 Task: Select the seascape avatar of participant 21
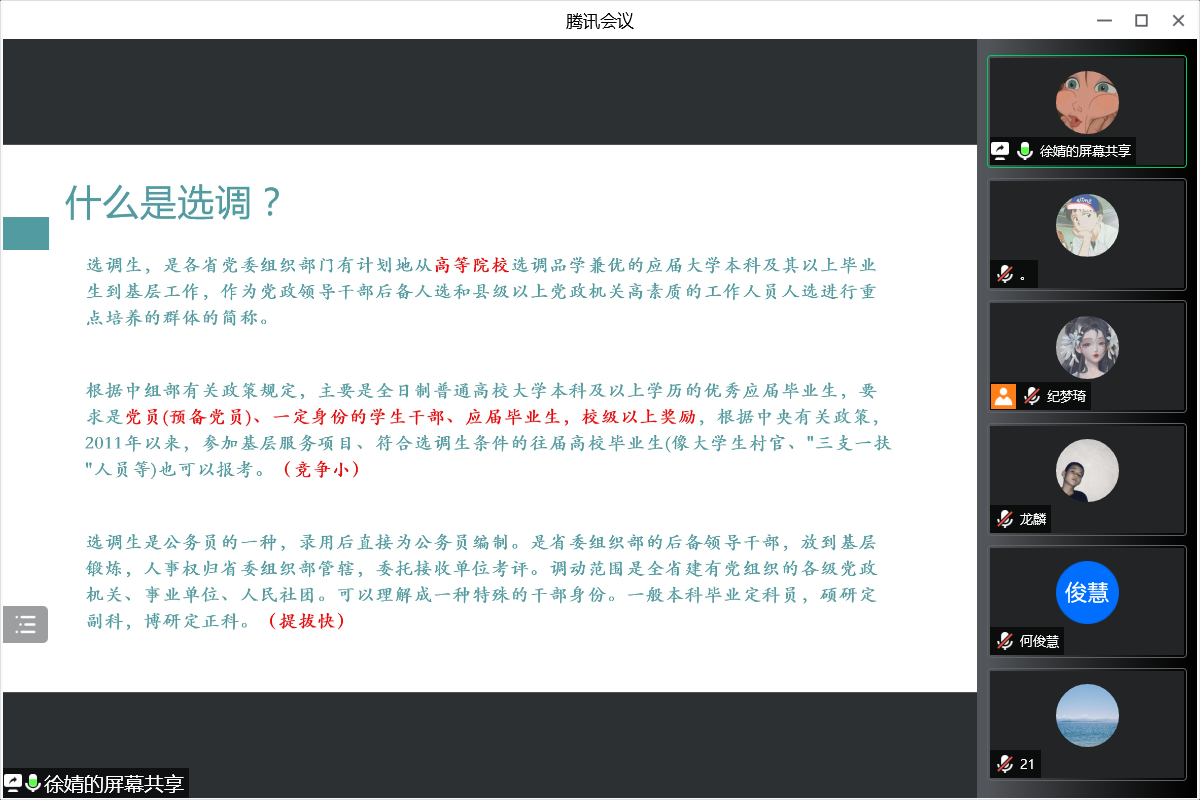click(1087, 715)
